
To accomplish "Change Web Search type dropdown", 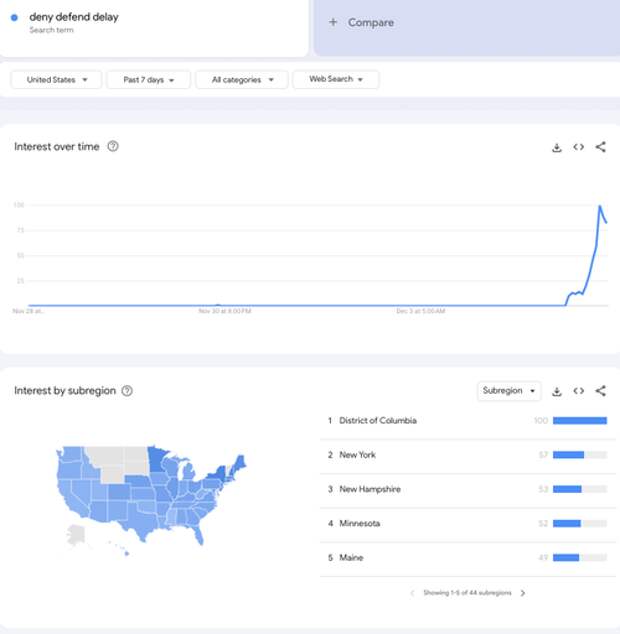I will coord(336,79).
